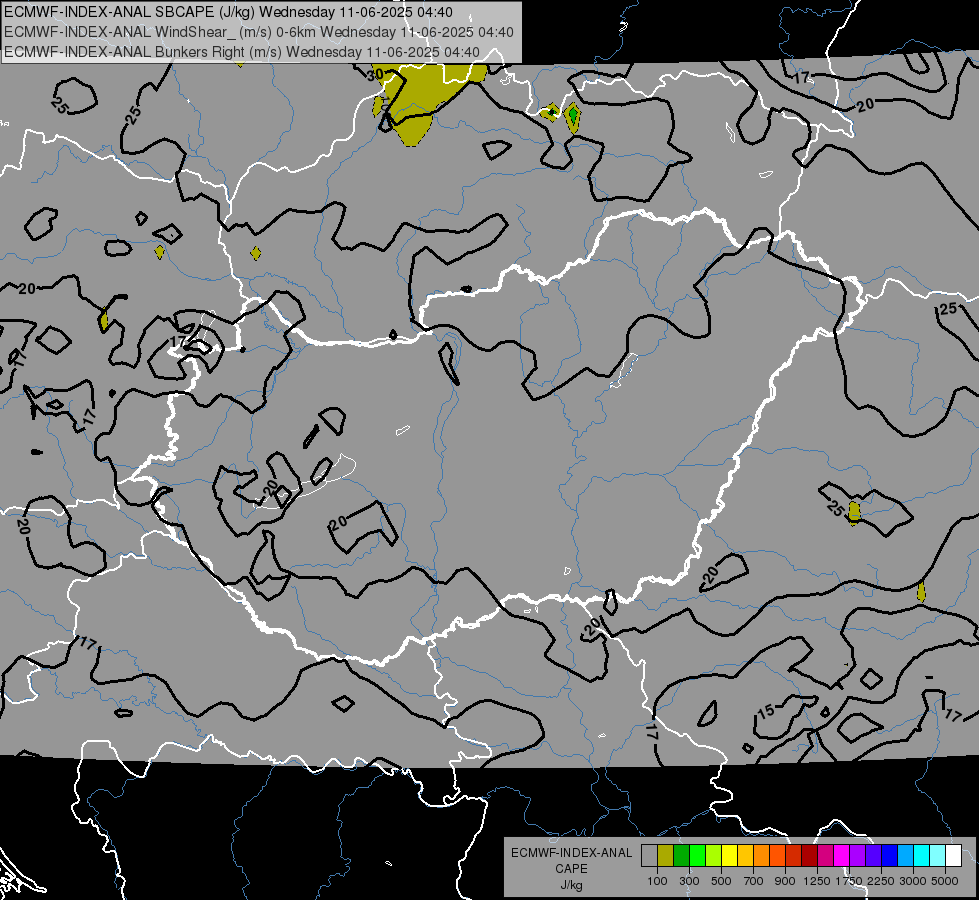
Task: Click the legend label 900
Action: point(785,881)
